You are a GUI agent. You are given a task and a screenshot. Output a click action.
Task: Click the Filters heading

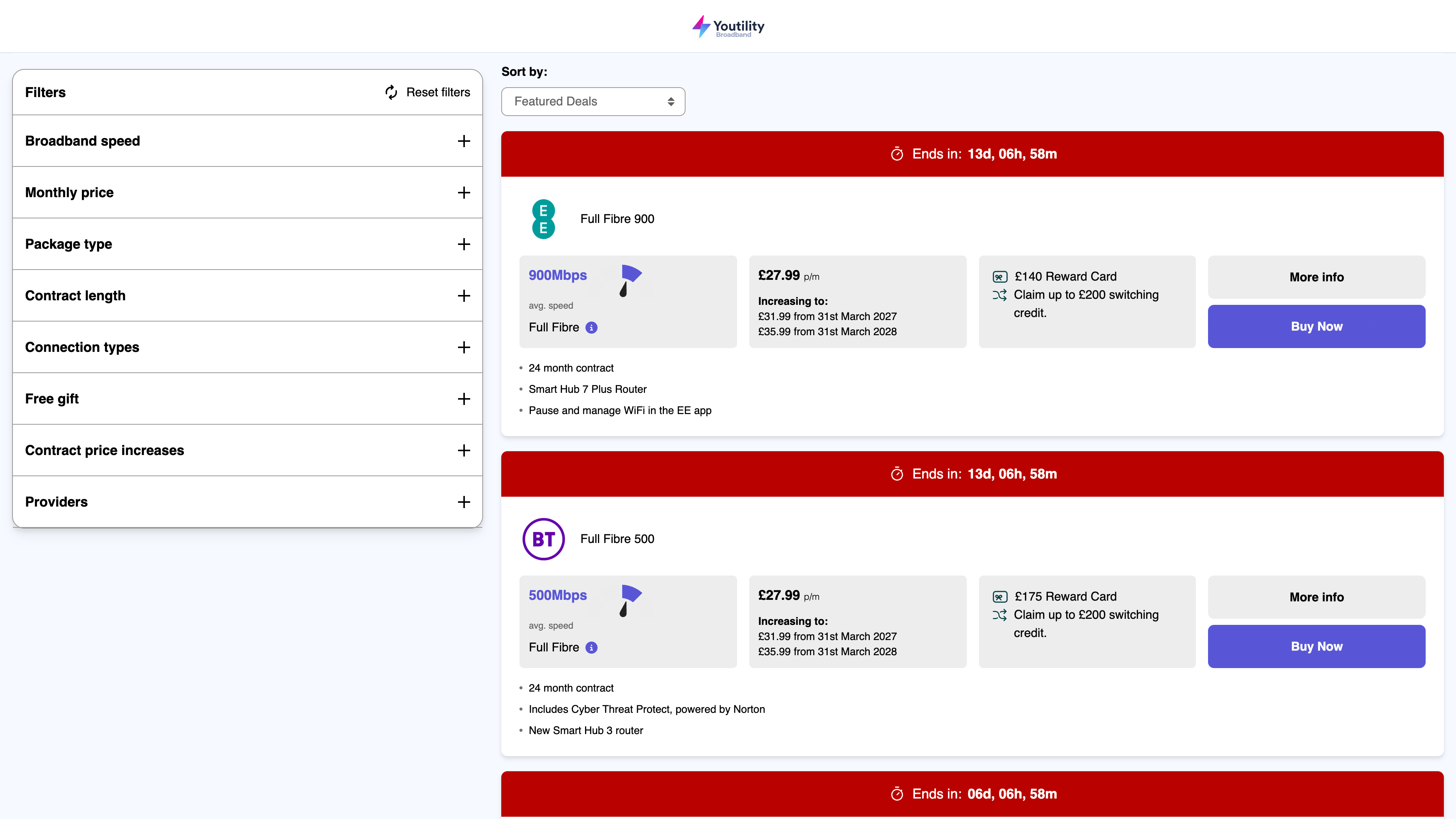45,92
